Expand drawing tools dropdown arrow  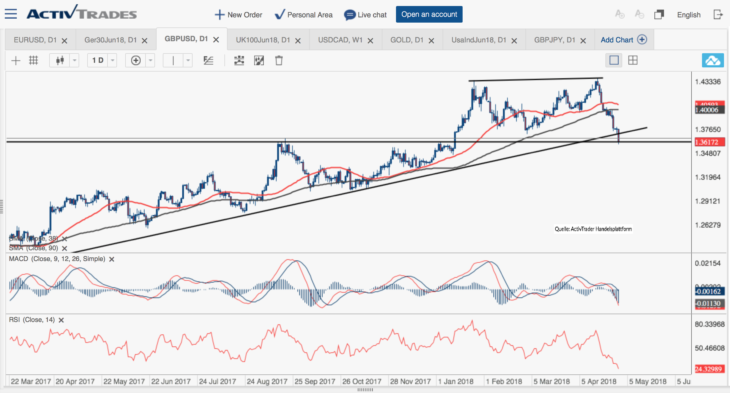point(188,61)
